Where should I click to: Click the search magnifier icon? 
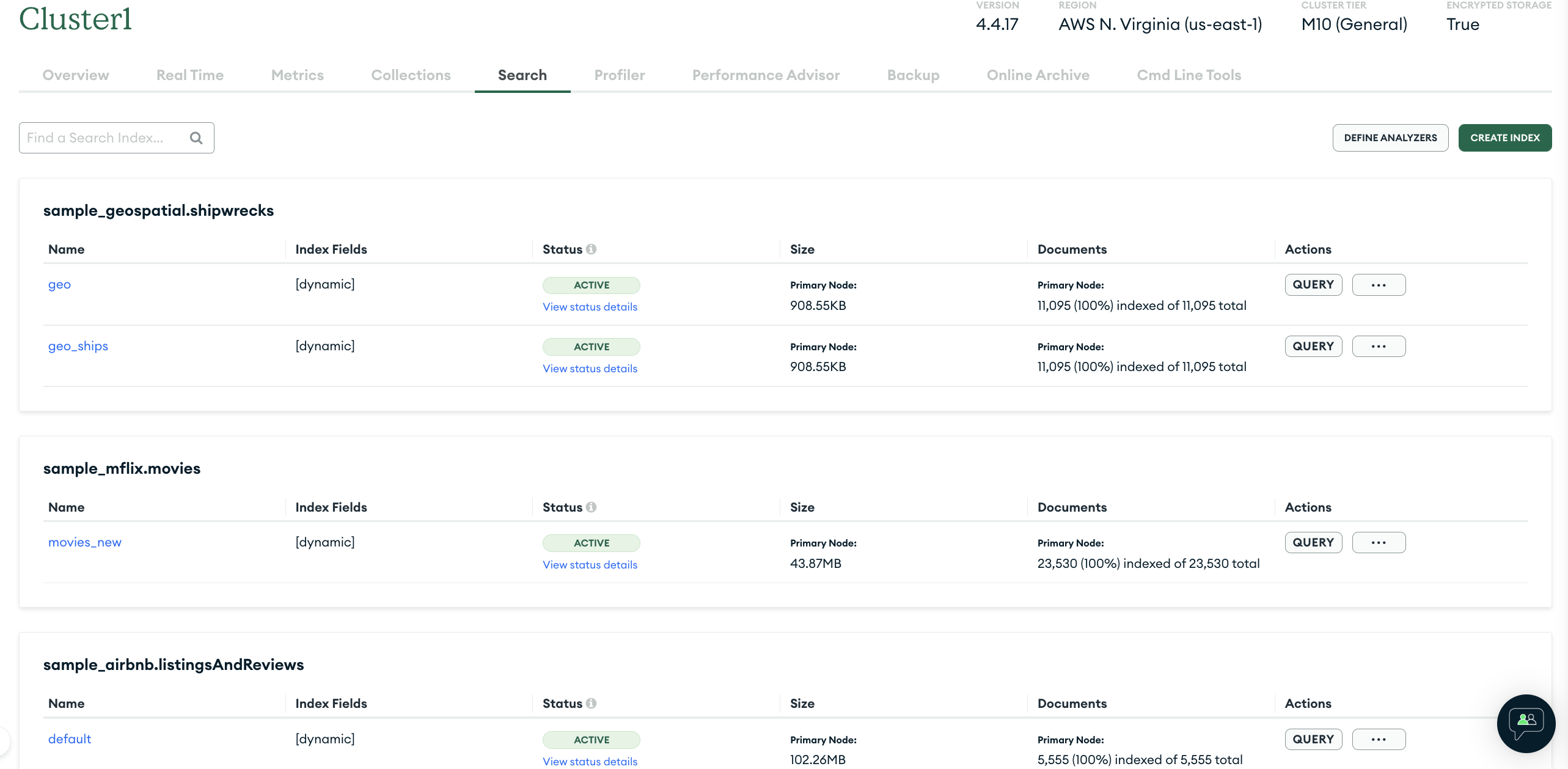pos(196,138)
